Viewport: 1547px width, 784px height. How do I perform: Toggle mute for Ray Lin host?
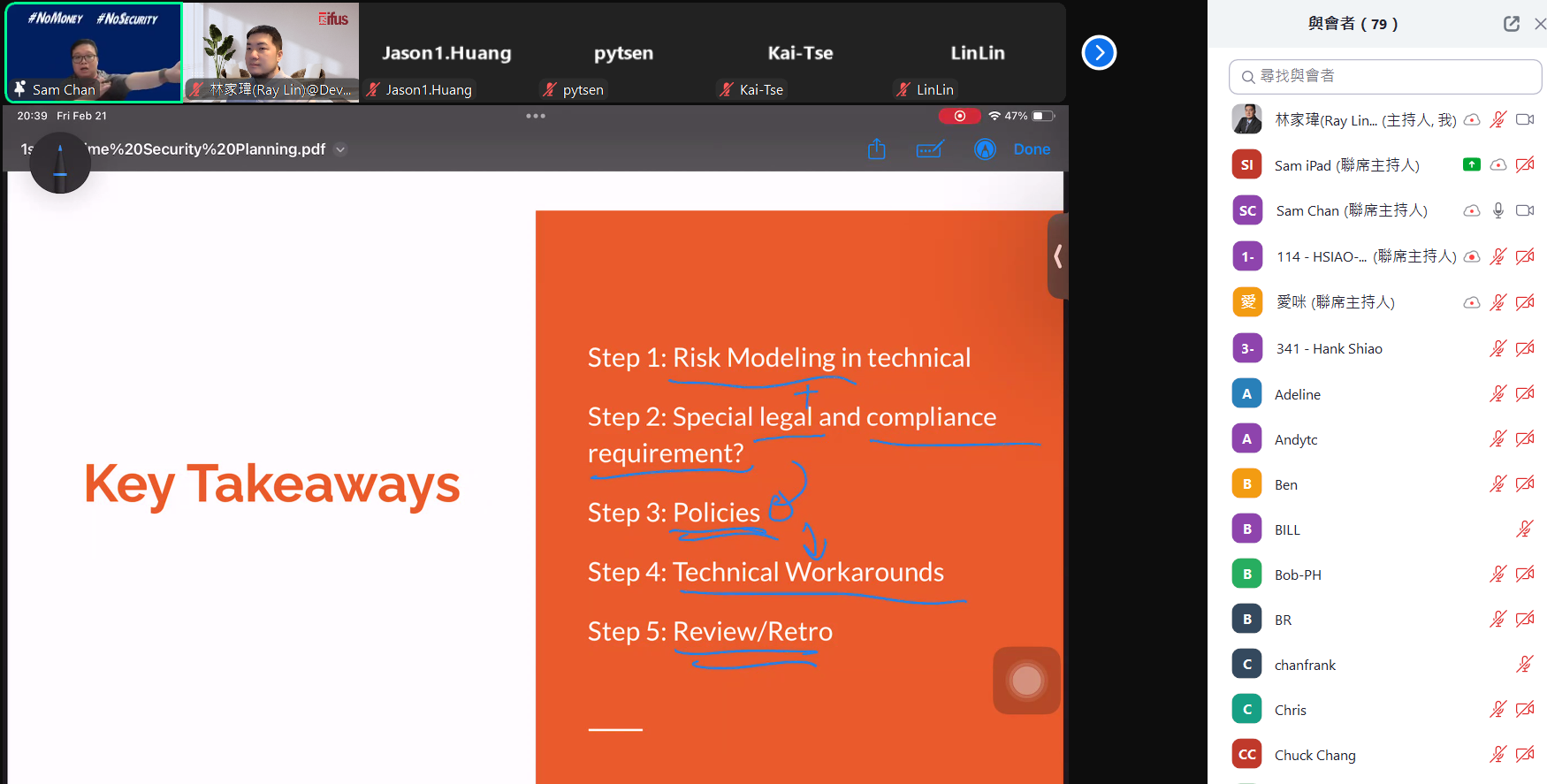(1497, 119)
